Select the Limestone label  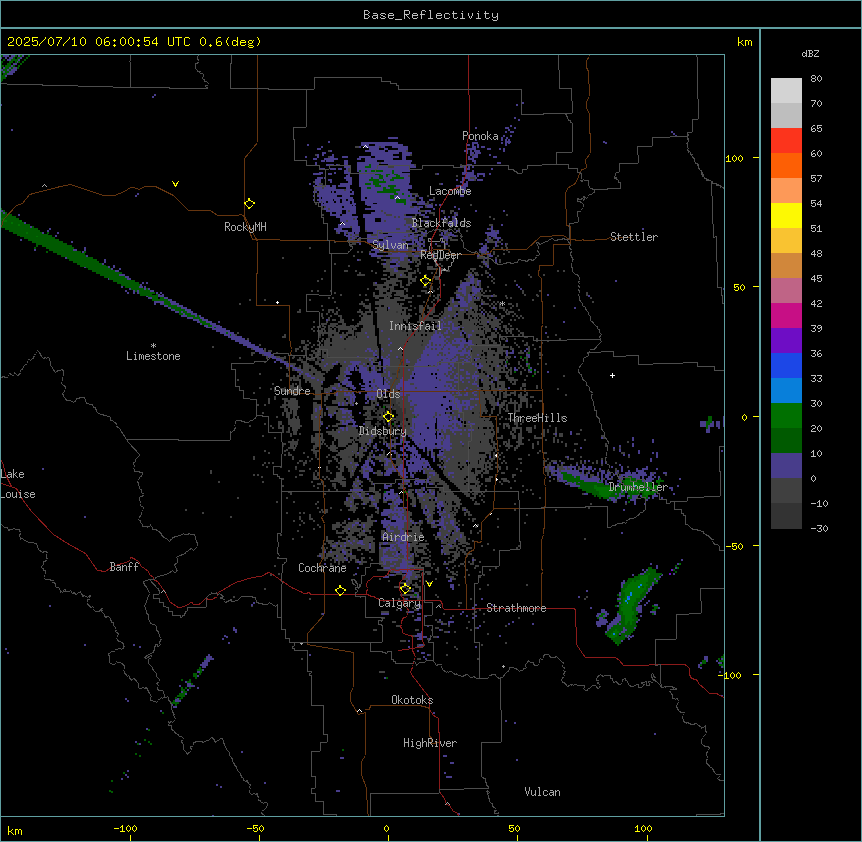(153, 356)
